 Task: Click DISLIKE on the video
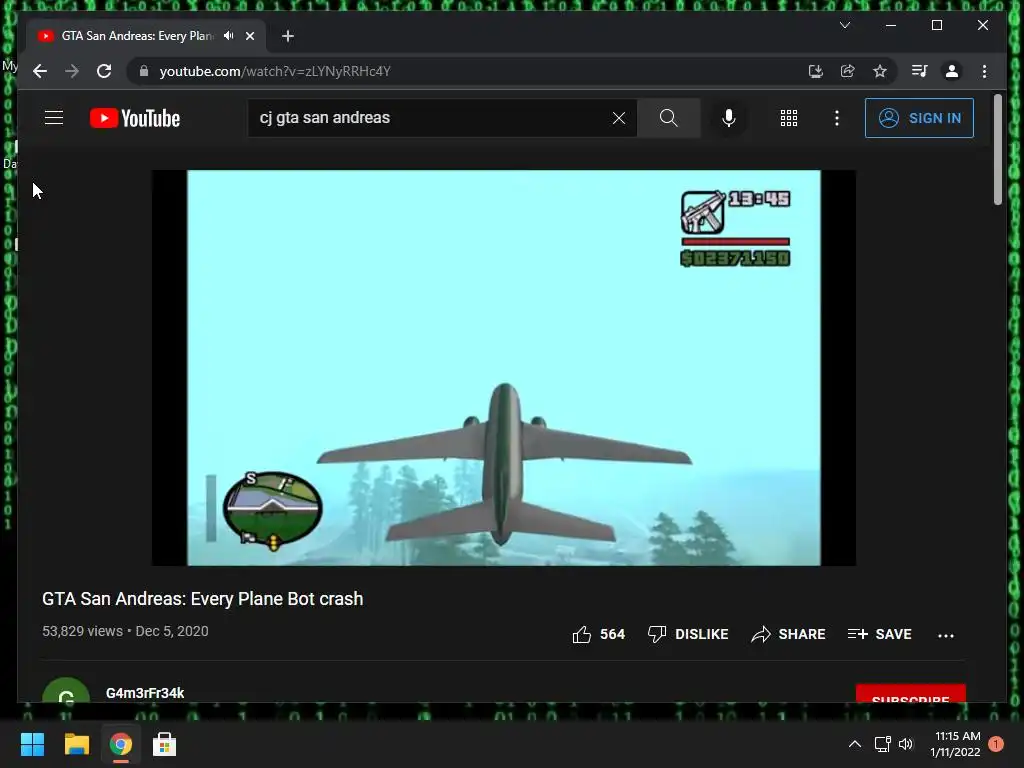pyautogui.click(x=688, y=634)
